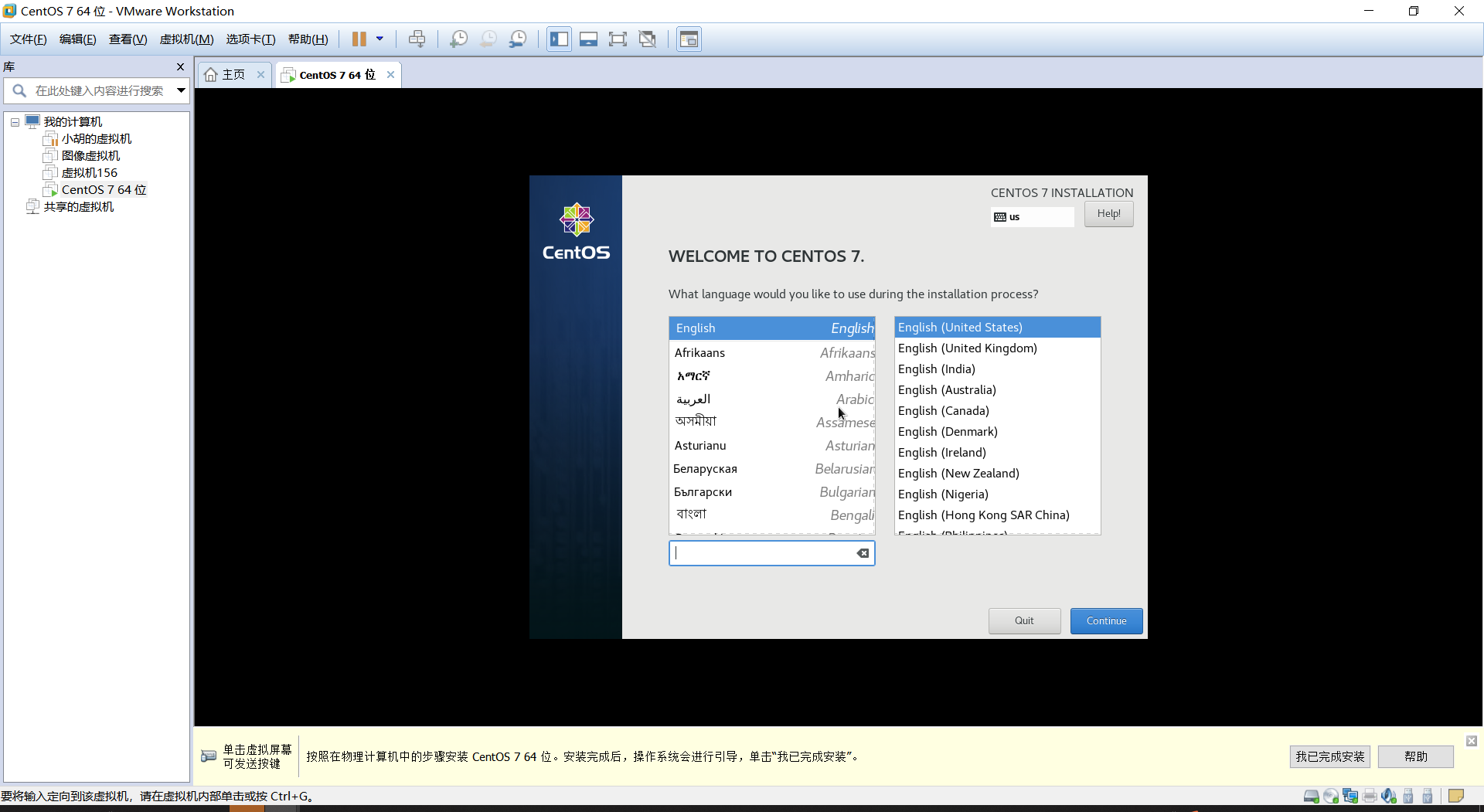Click the 帮助 button in the info bar
The height and width of the screenshot is (812, 1484).
pos(1416,757)
